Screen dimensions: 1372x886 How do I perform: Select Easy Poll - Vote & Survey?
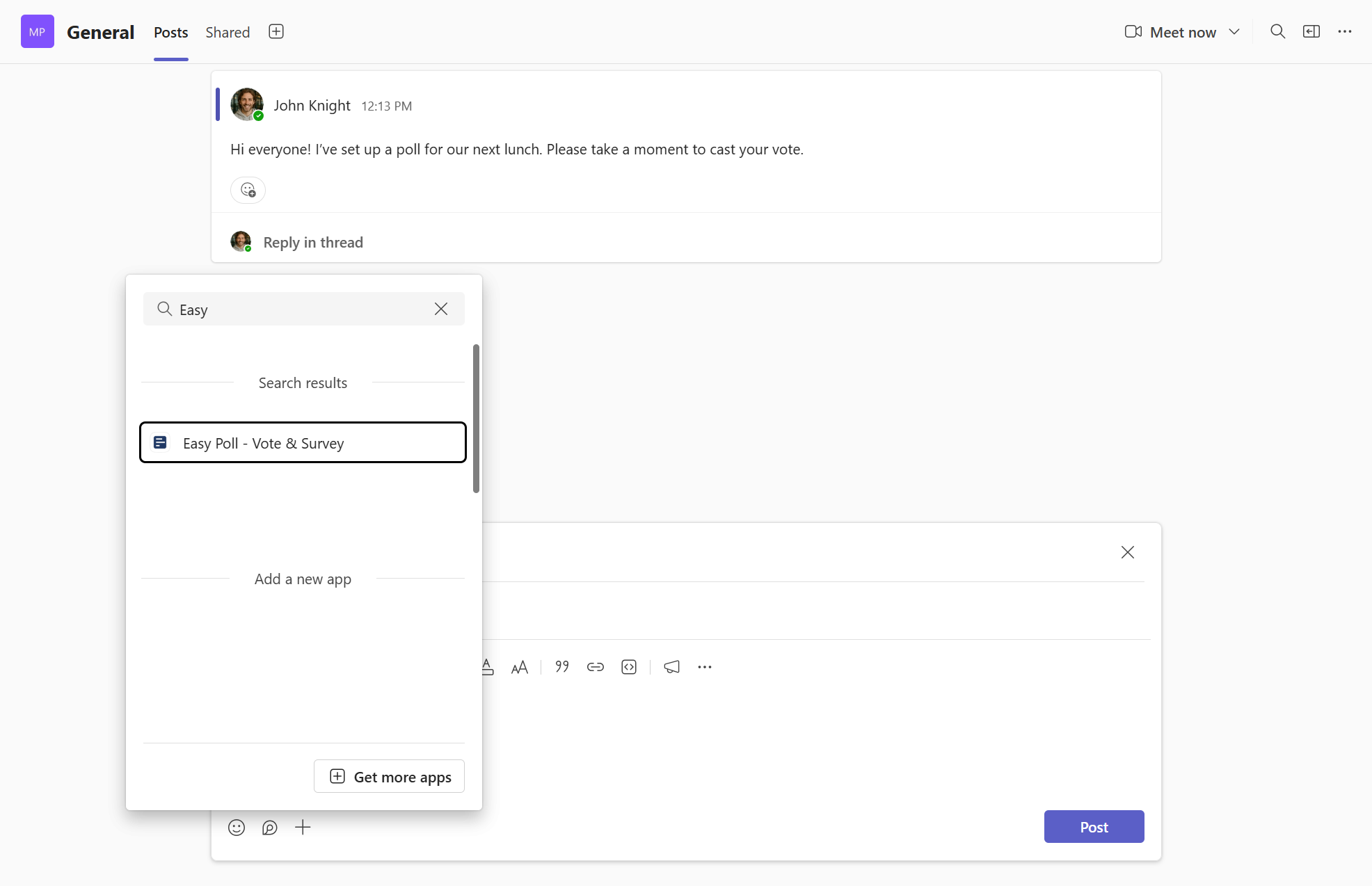coord(303,442)
